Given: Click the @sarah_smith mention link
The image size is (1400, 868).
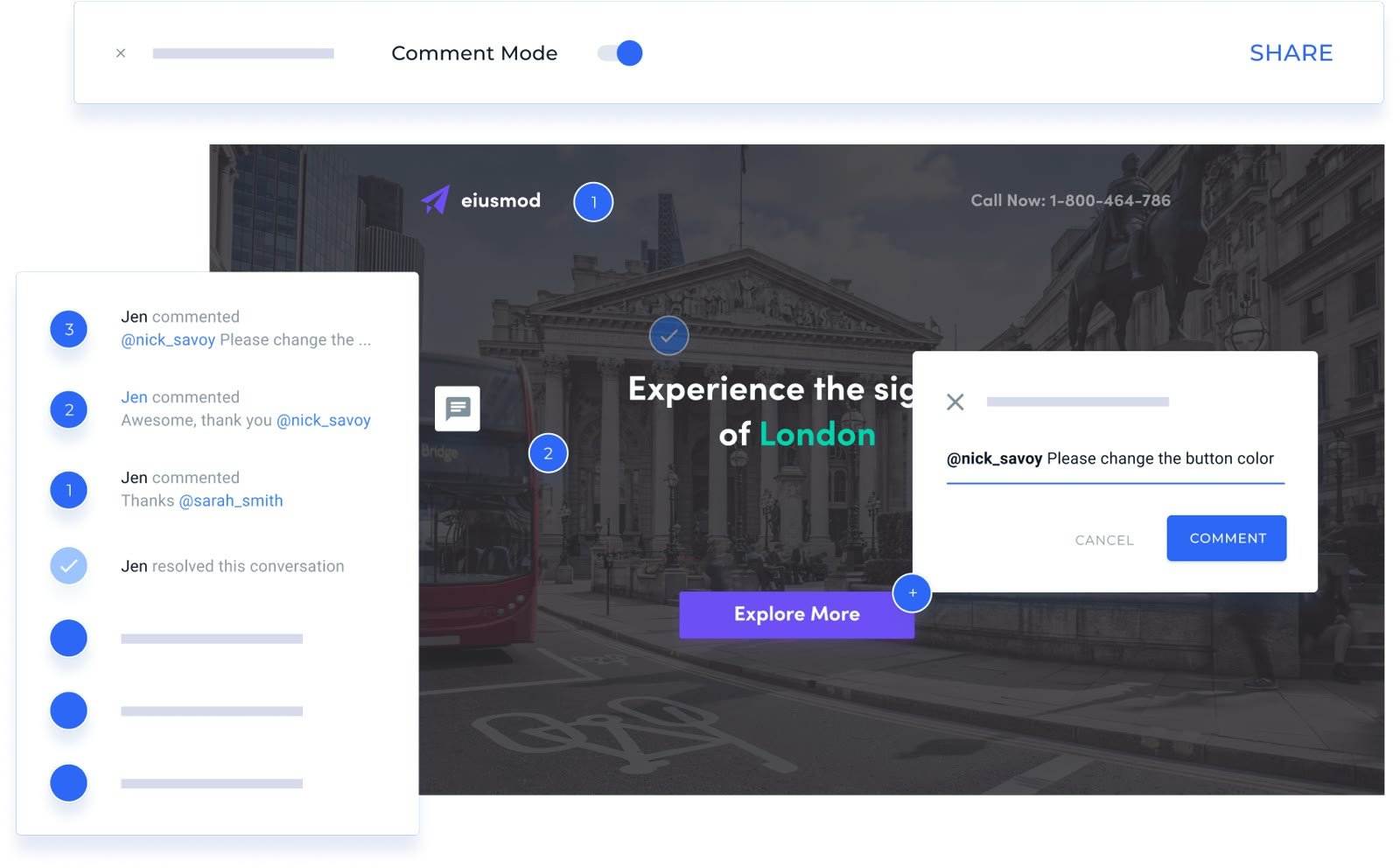Looking at the screenshot, I should 231,501.
